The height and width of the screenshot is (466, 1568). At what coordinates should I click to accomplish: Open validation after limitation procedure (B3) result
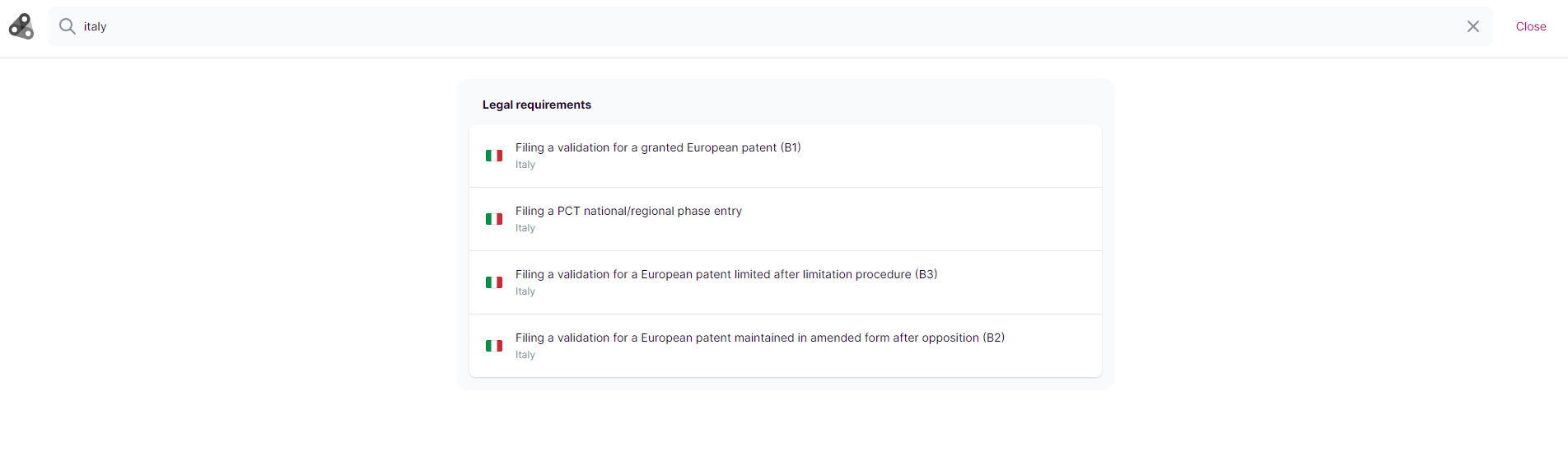(x=726, y=274)
